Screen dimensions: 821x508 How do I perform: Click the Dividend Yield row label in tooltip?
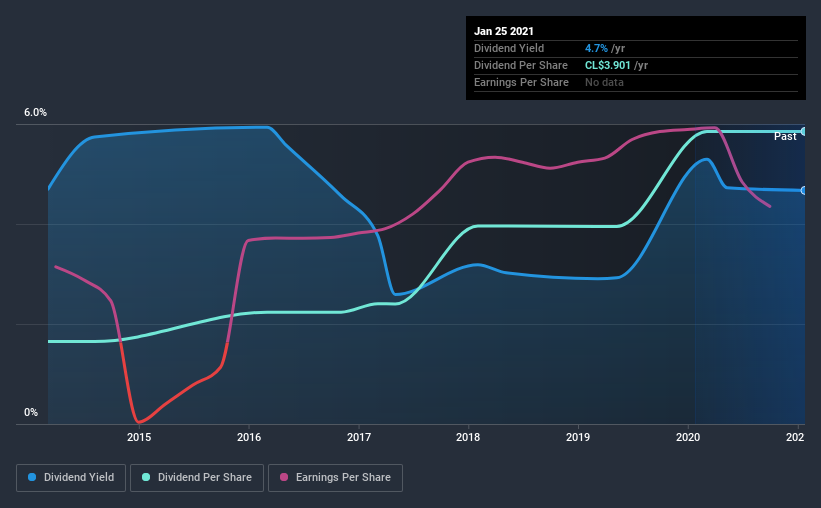(x=509, y=48)
